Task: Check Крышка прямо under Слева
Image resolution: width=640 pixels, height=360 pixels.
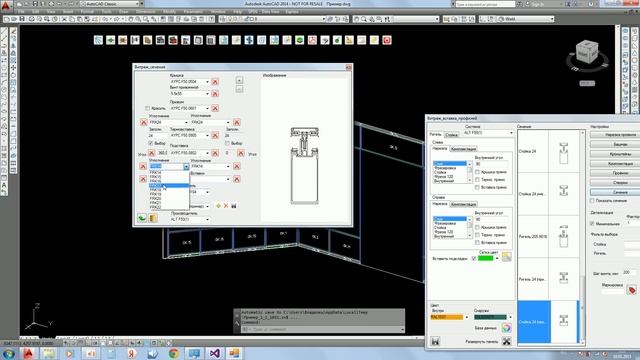Action: 477,172
